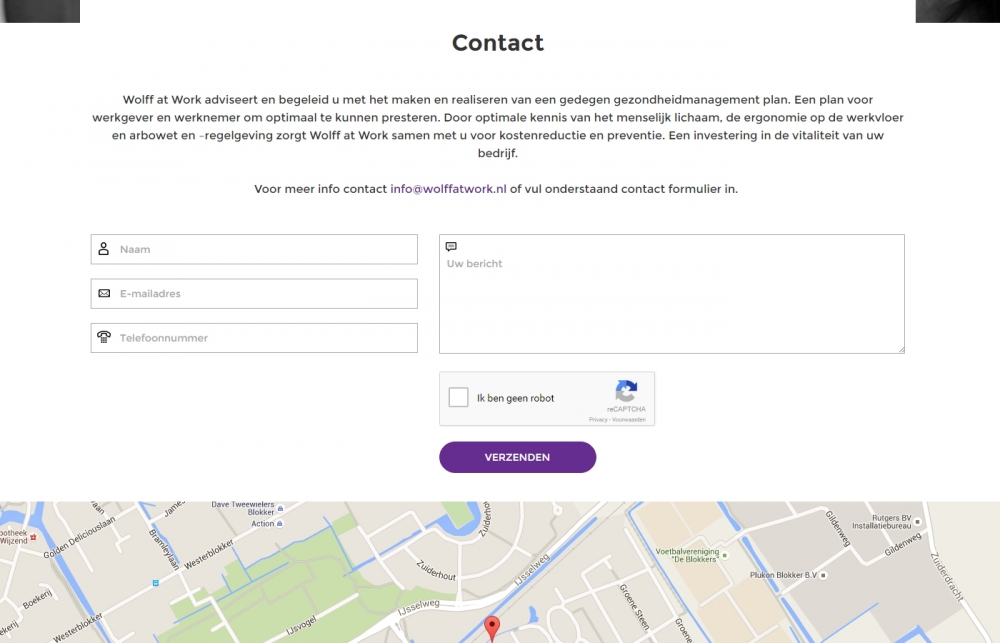Open the reCAPTCHA Privacy link
Viewport: 1000px width, 643px height.
(598, 420)
